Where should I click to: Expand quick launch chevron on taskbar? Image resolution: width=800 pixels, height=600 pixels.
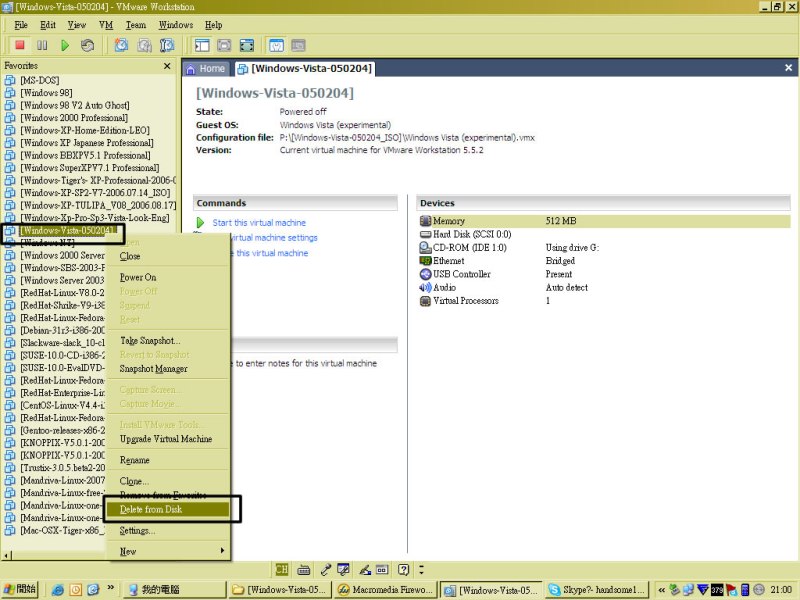tap(111, 588)
